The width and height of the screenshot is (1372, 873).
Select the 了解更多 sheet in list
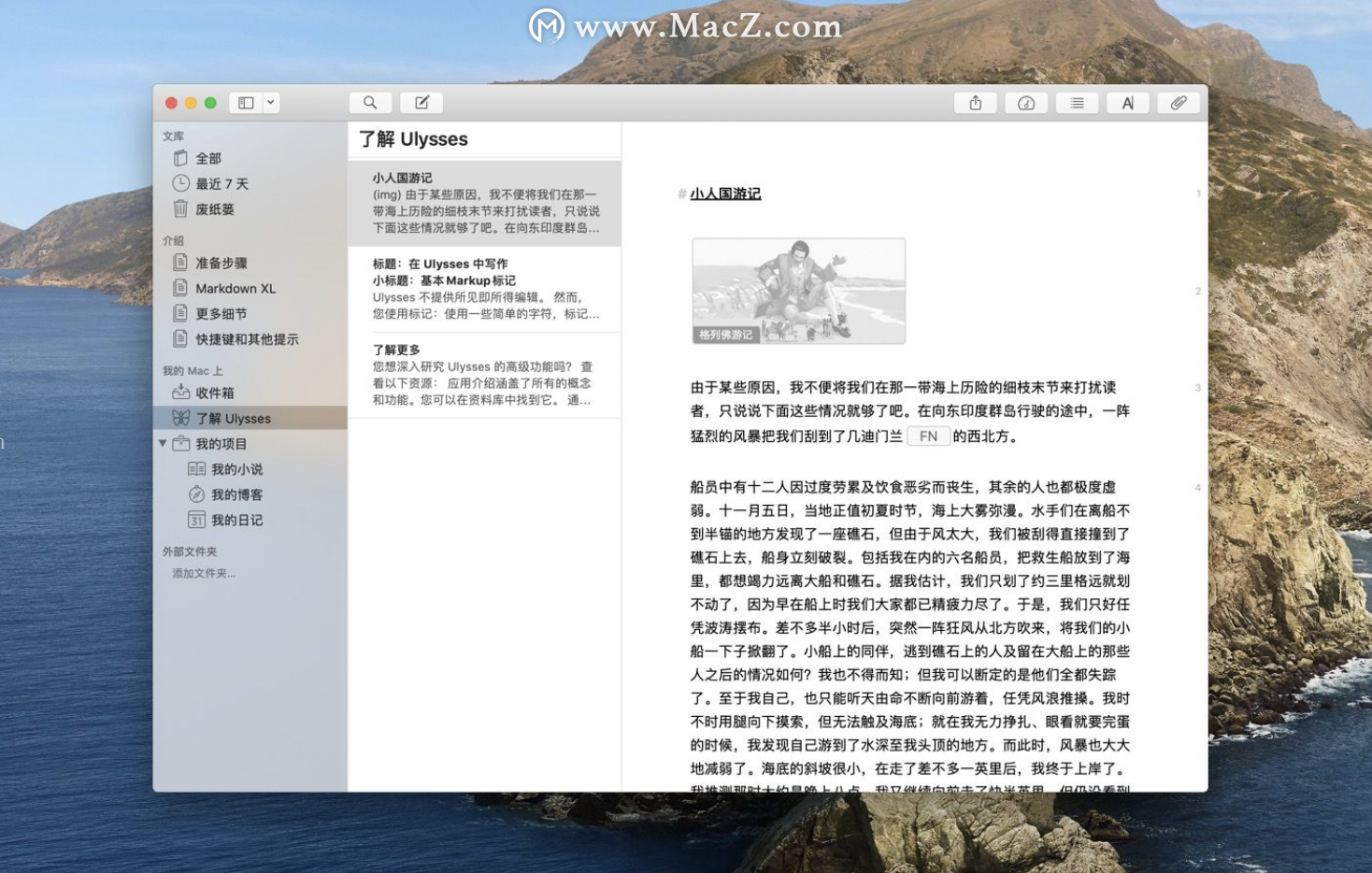(484, 375)
